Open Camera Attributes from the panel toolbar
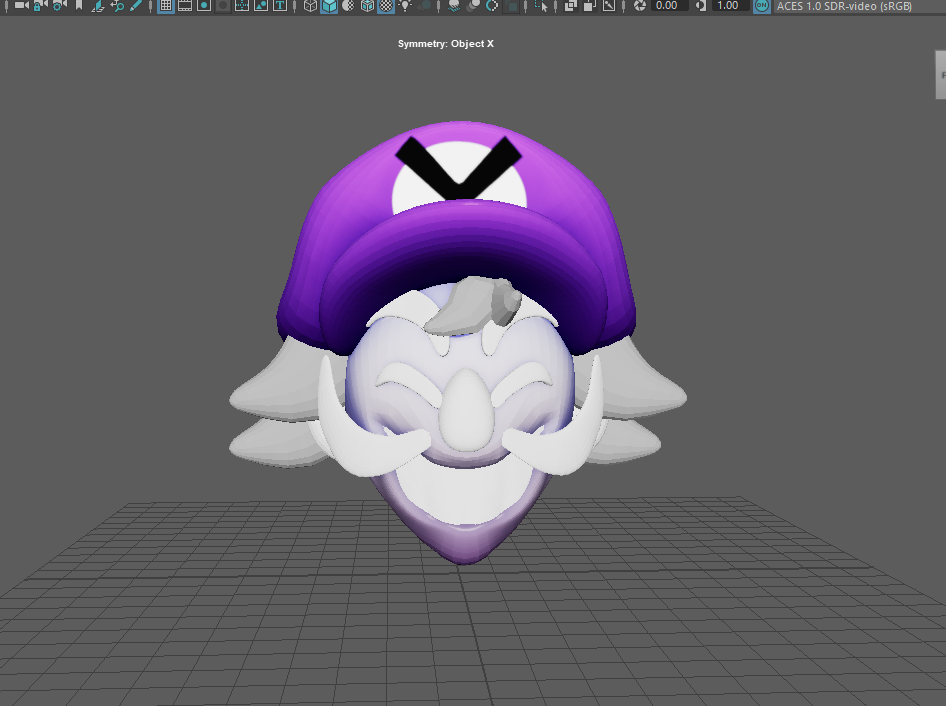This screenshot has width=946, height=706. tap(59, 5)
